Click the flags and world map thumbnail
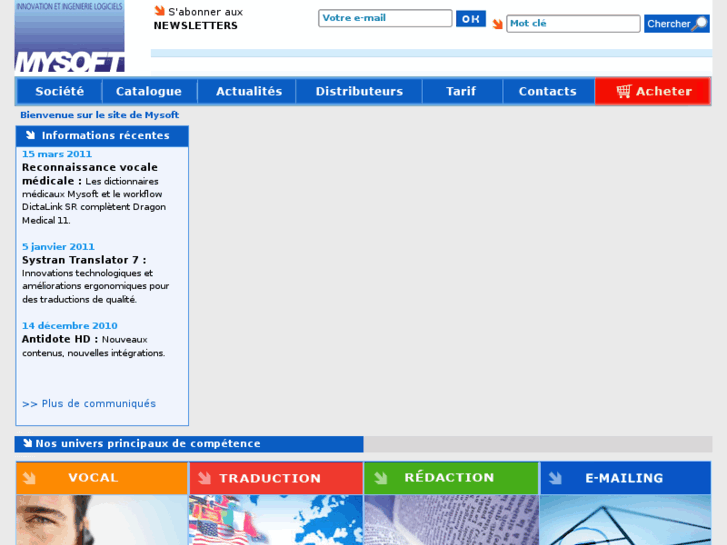 tap(276, 520)
